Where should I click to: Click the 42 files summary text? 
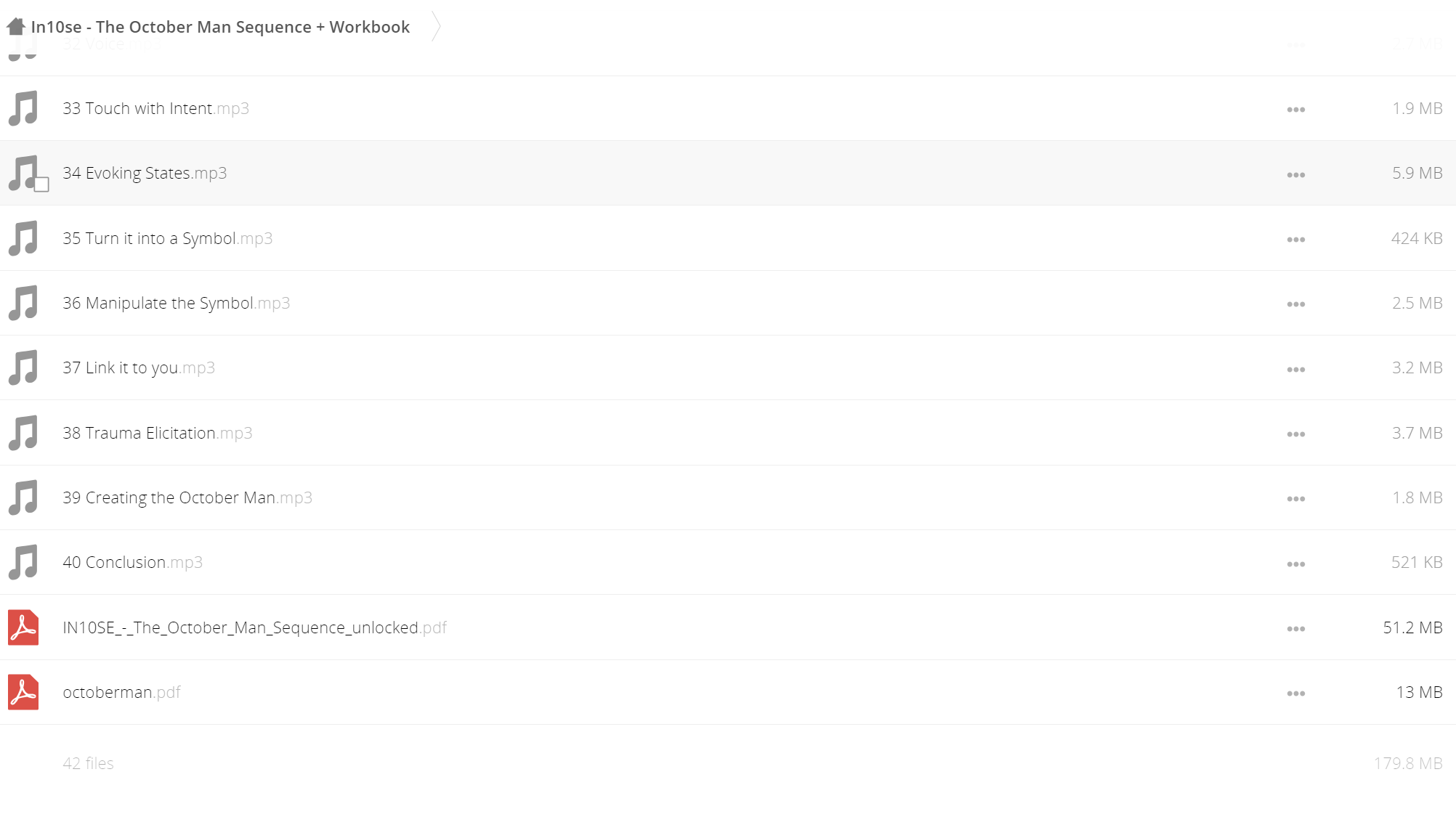pos(88,763)
